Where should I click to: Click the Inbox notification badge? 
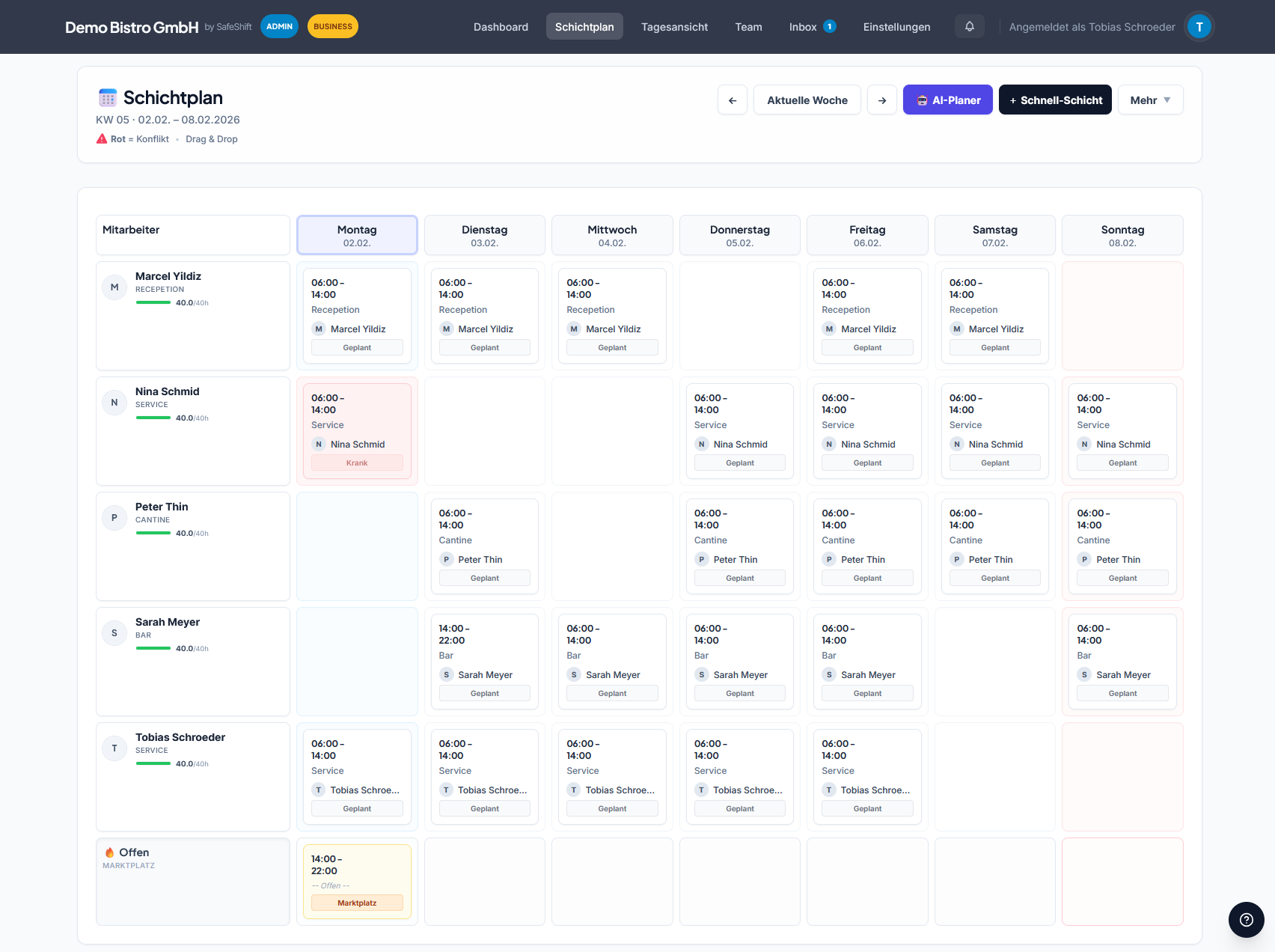(829, 25)
